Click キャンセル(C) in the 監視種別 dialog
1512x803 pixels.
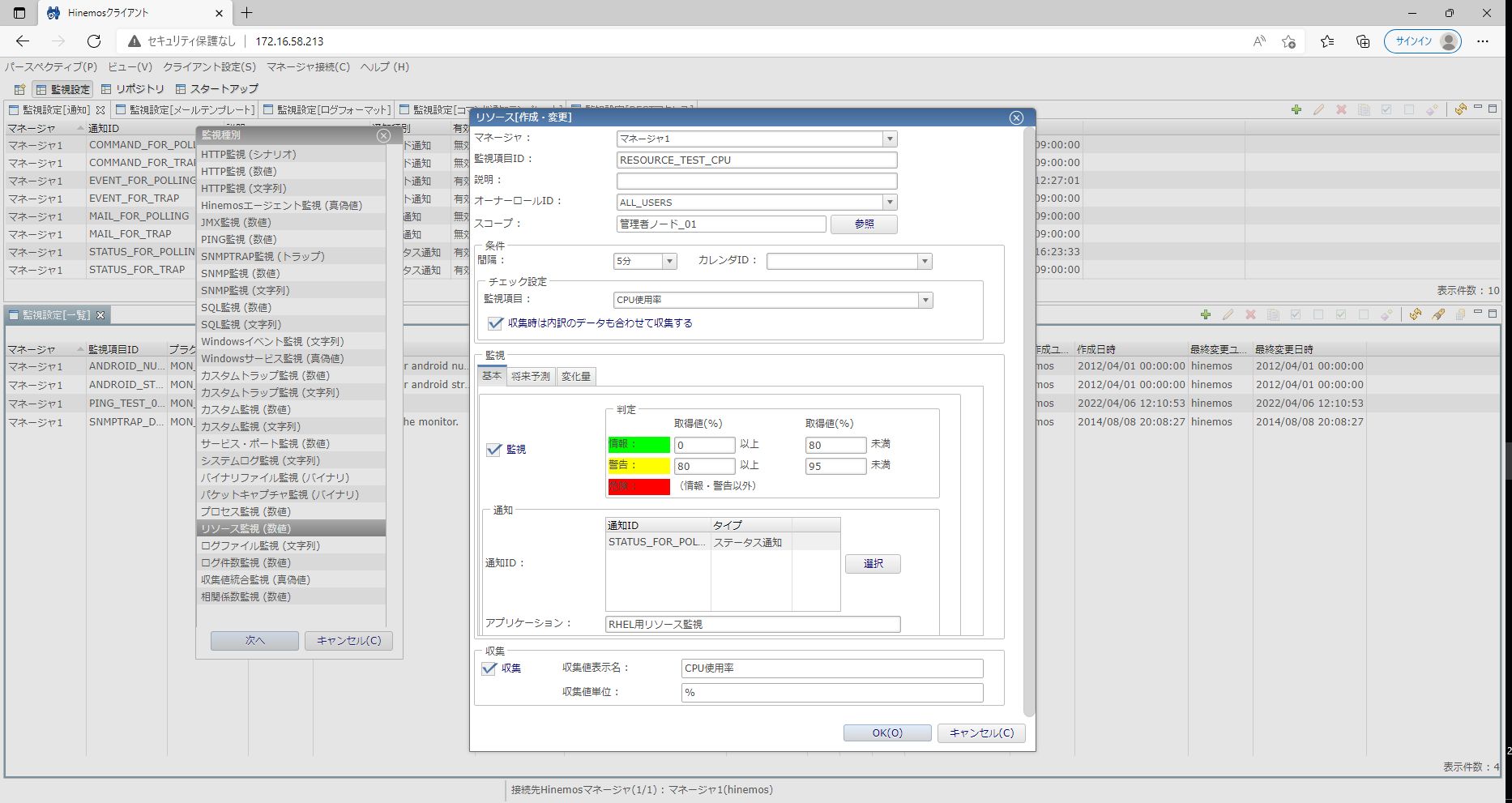click(x=348, y=641)
